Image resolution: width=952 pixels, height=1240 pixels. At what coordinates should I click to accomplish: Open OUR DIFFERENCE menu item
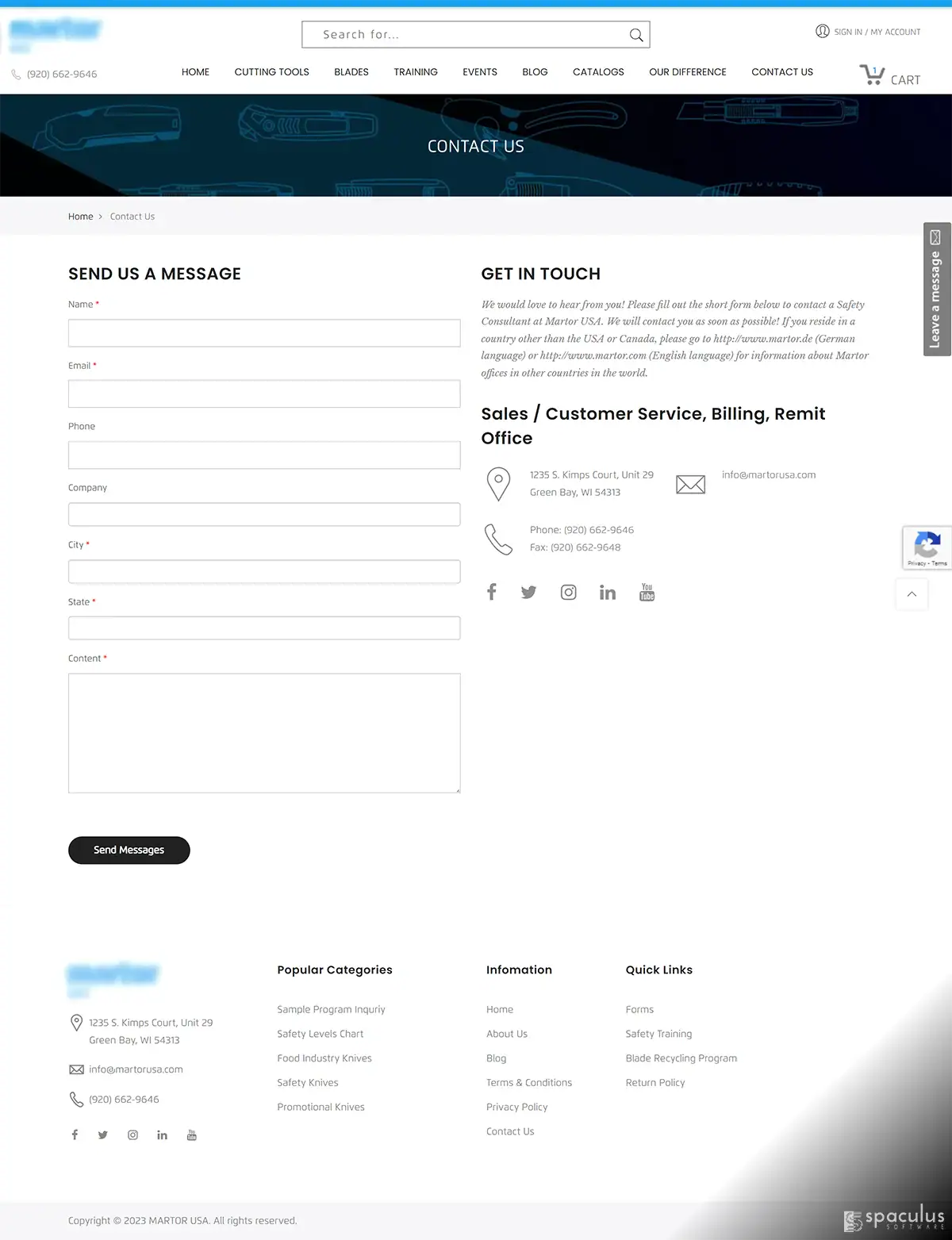[x=688, y=72]
